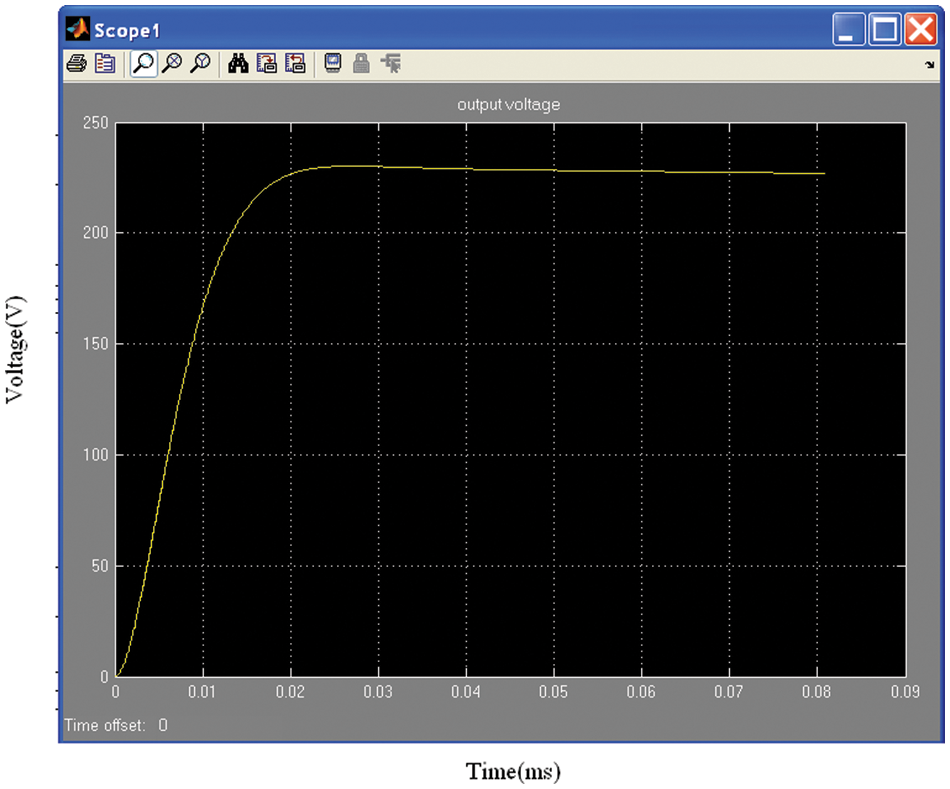Maximize the Scope1 window

point(885,30)
